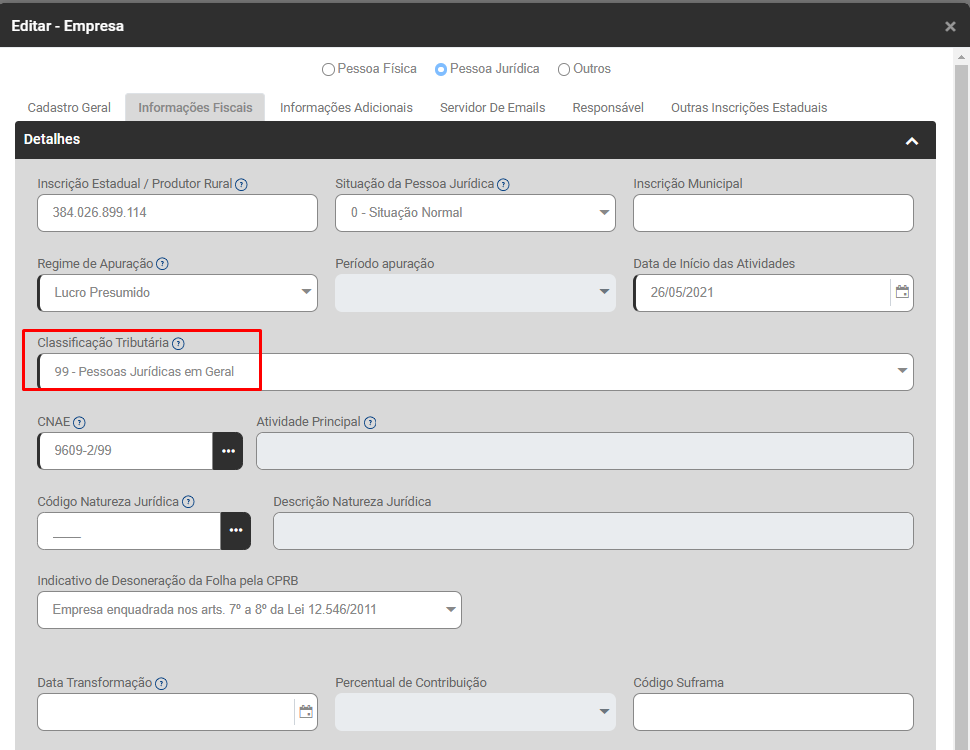Switch to the Cadastro Geral tab
This screenshot has height=750, width=970.
click(69, 108)
